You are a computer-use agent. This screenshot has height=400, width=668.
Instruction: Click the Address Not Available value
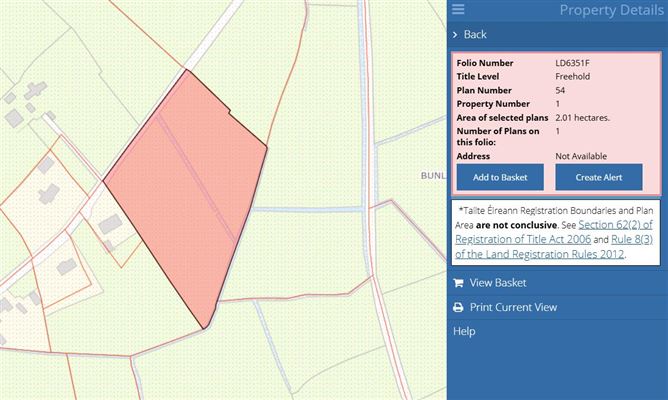581,156
